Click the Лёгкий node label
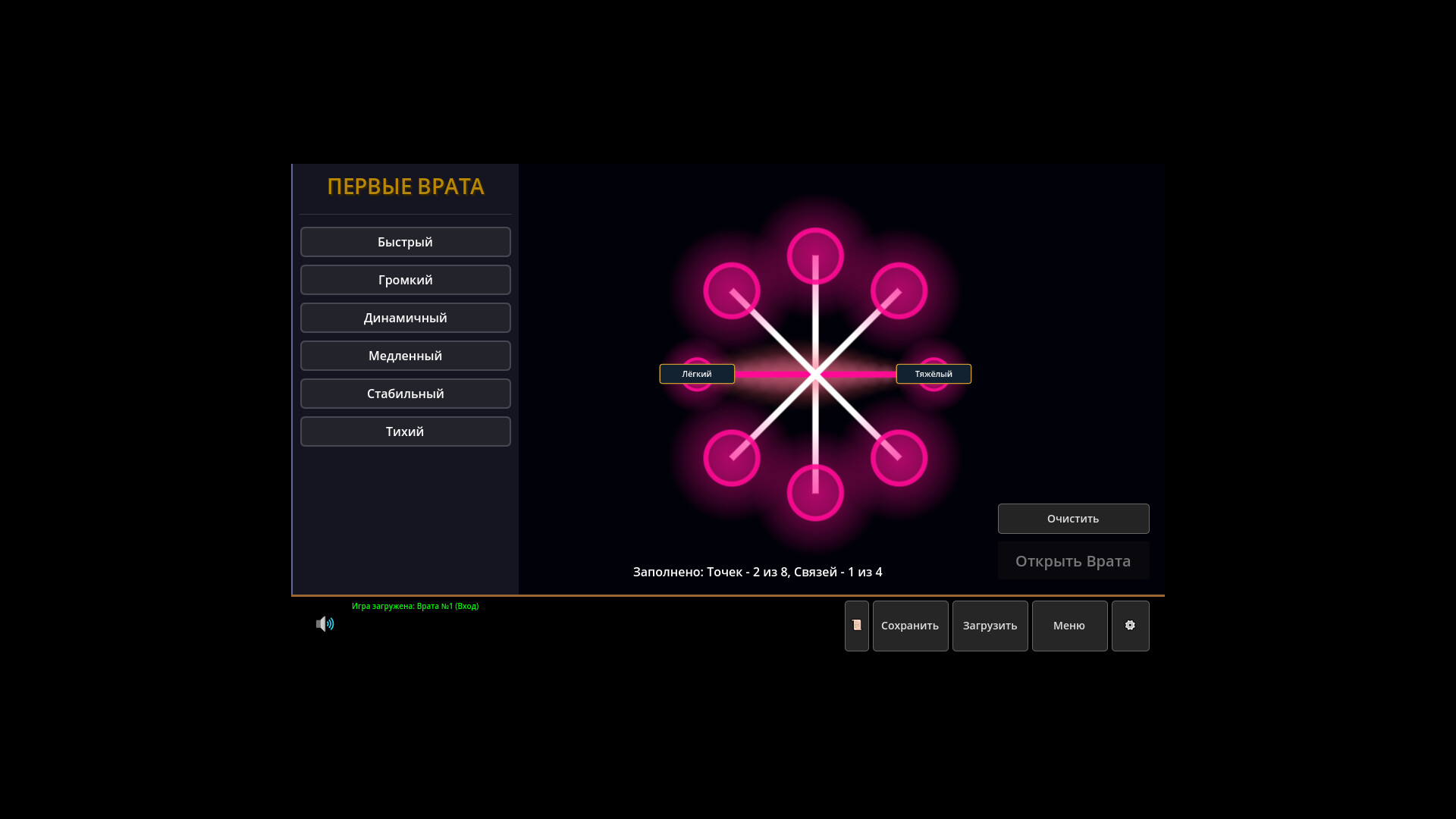This screenshot has width=1456, height=819. [x=697, y=374]
